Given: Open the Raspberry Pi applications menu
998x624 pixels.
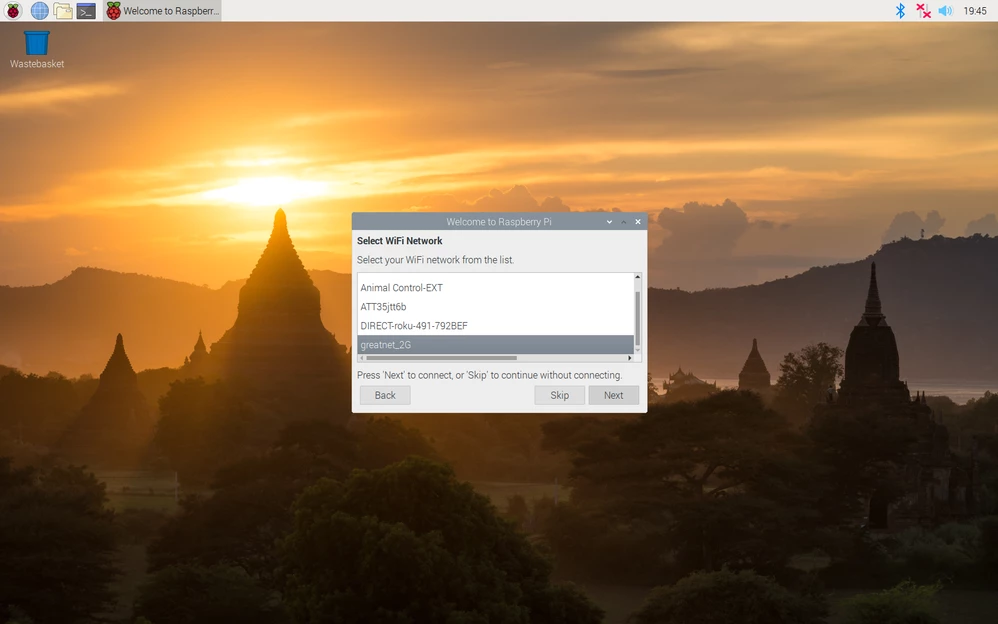Looking at the screenshot, I should pyautogui.click(x=13, y=11).
